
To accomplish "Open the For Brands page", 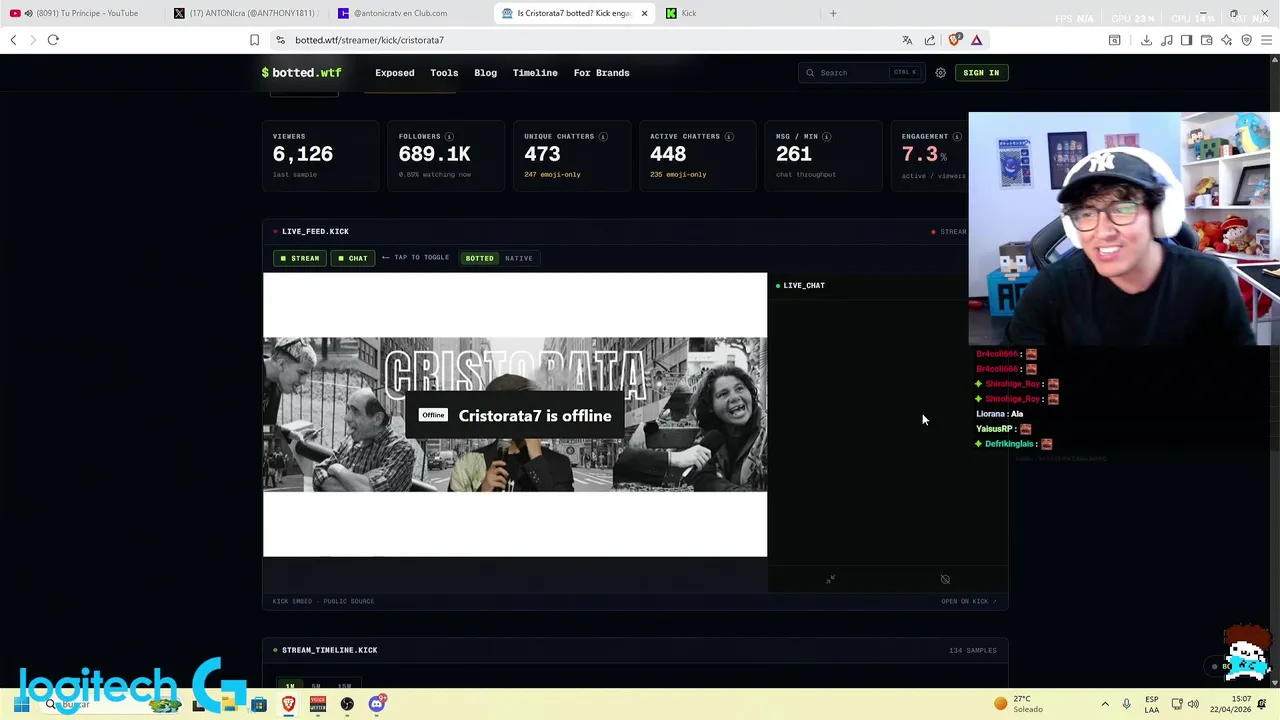I will point(601,73).
